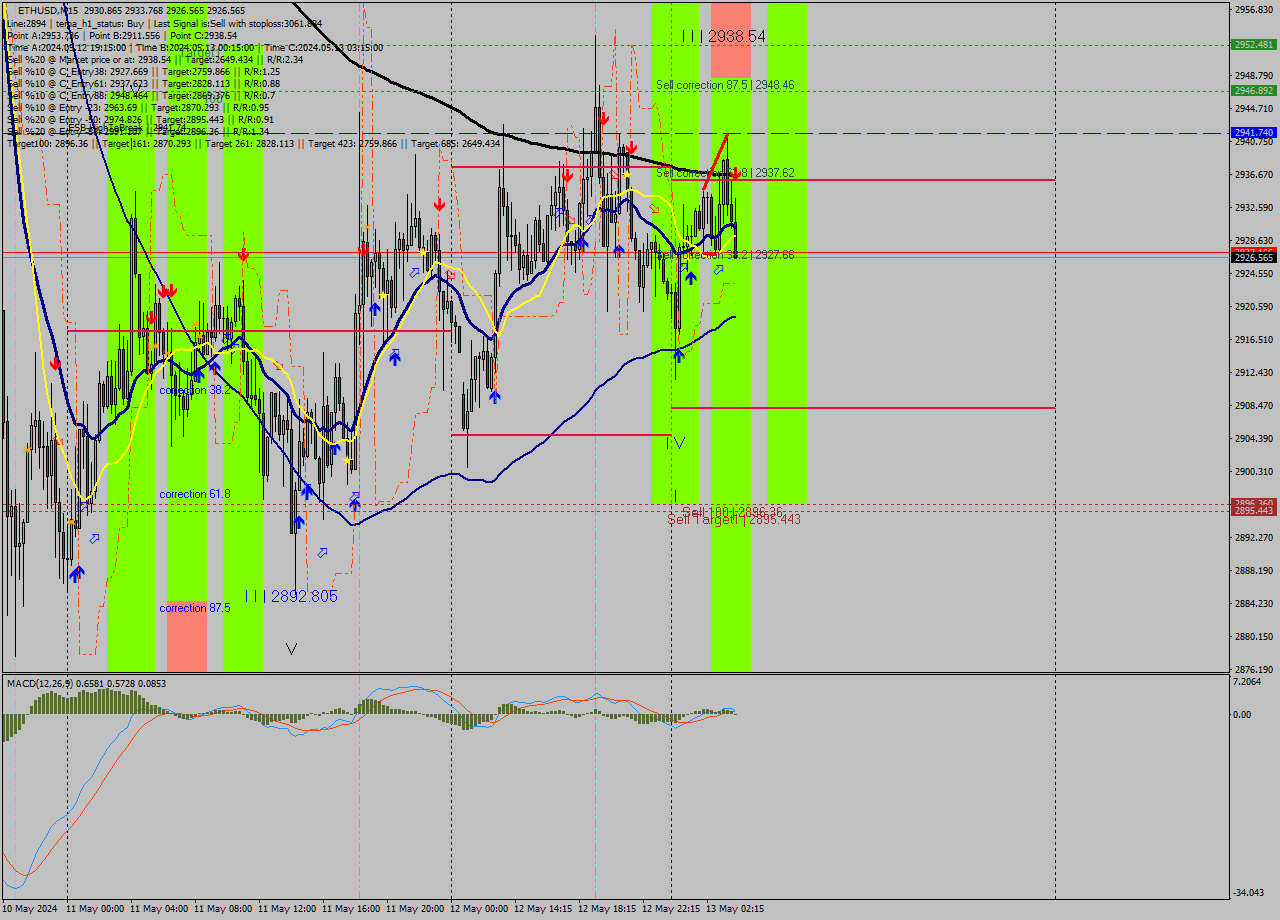Click the blue 2941.740 price tag on the axis
The height and width of the screenshot is (920, 1280).
[1253, 131]
